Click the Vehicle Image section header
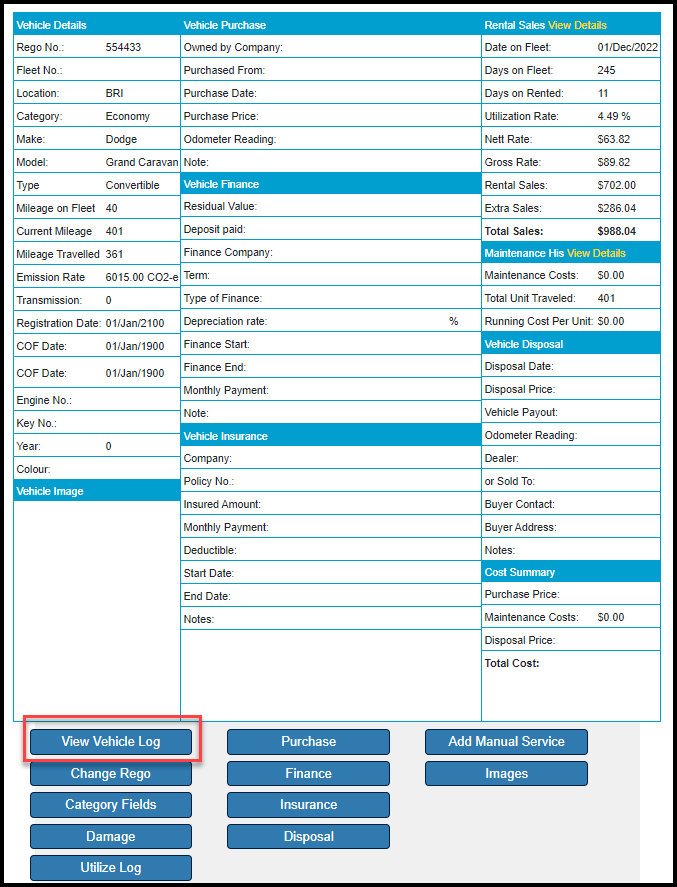 (50, 491)
